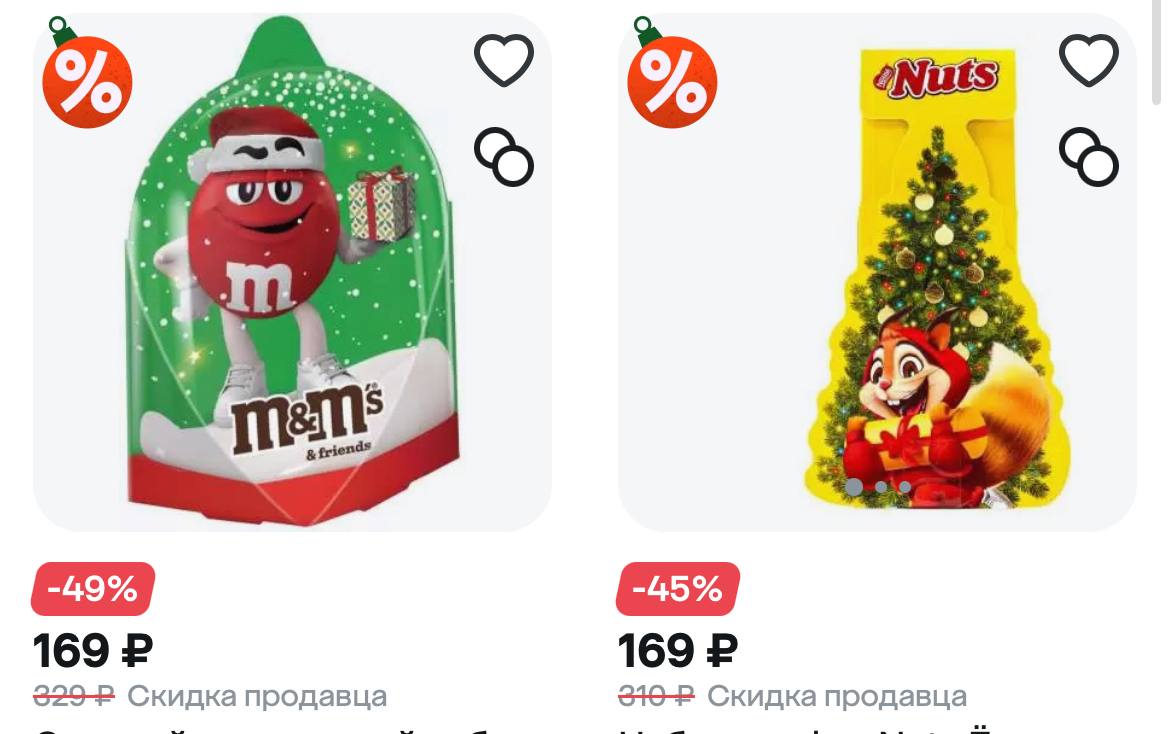The image size is (1170, 734).
Task: Open the M&M's snow globe product image
Action: (292, 272)
